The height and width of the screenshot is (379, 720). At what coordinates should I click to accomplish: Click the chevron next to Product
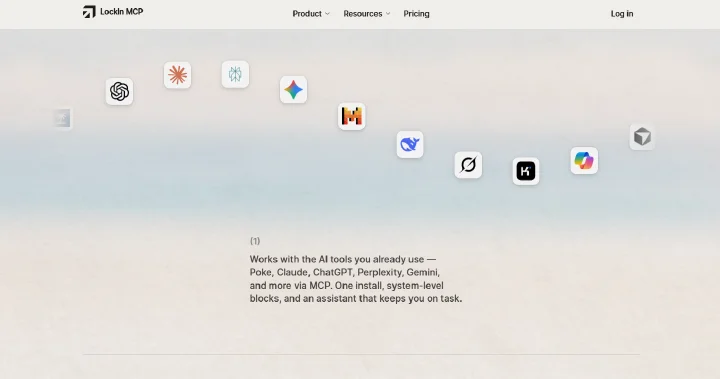[x=327, y=14]
